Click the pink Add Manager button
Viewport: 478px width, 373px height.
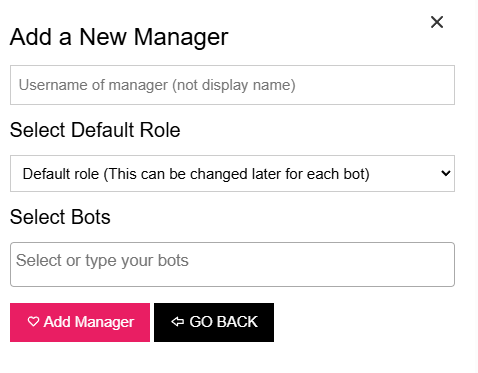pyautogui.click(x=80, y=322)
